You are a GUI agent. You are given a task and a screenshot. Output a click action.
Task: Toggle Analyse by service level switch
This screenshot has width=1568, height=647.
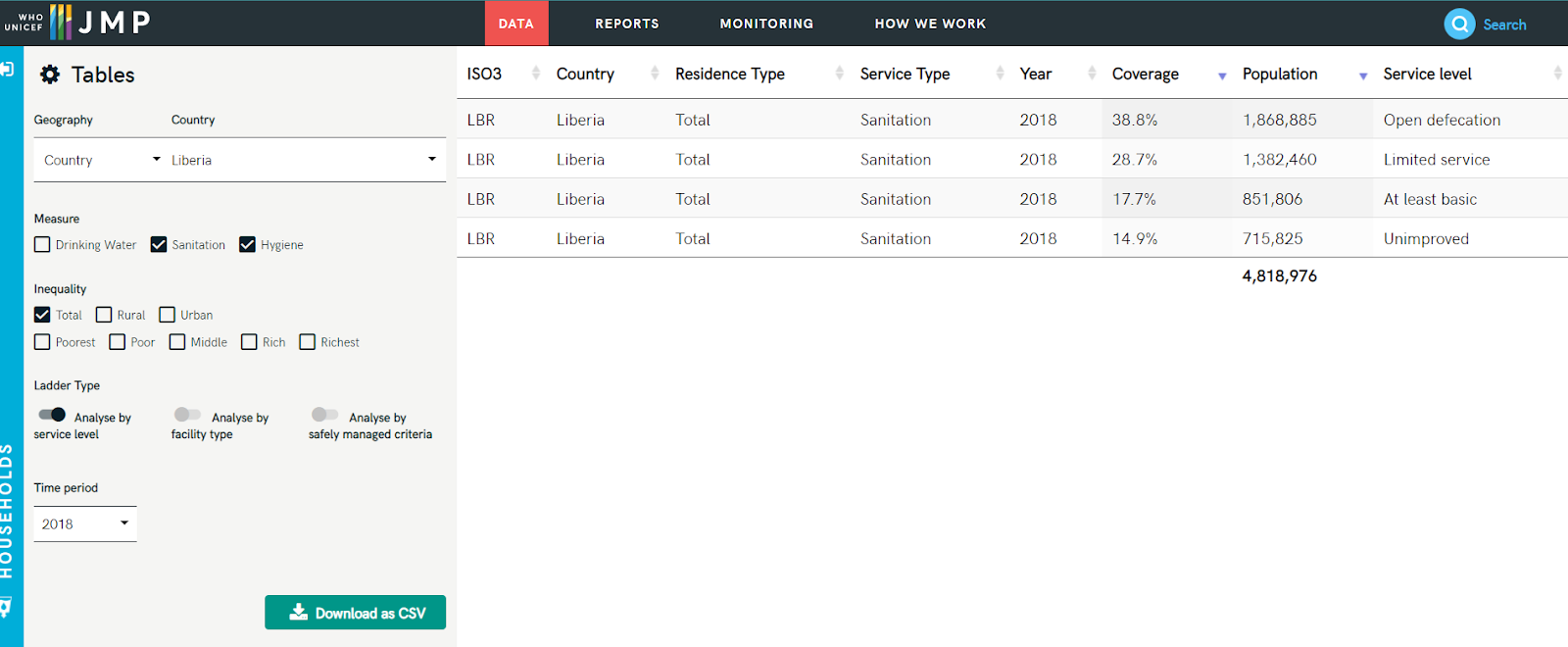click(x=52, y=415)
